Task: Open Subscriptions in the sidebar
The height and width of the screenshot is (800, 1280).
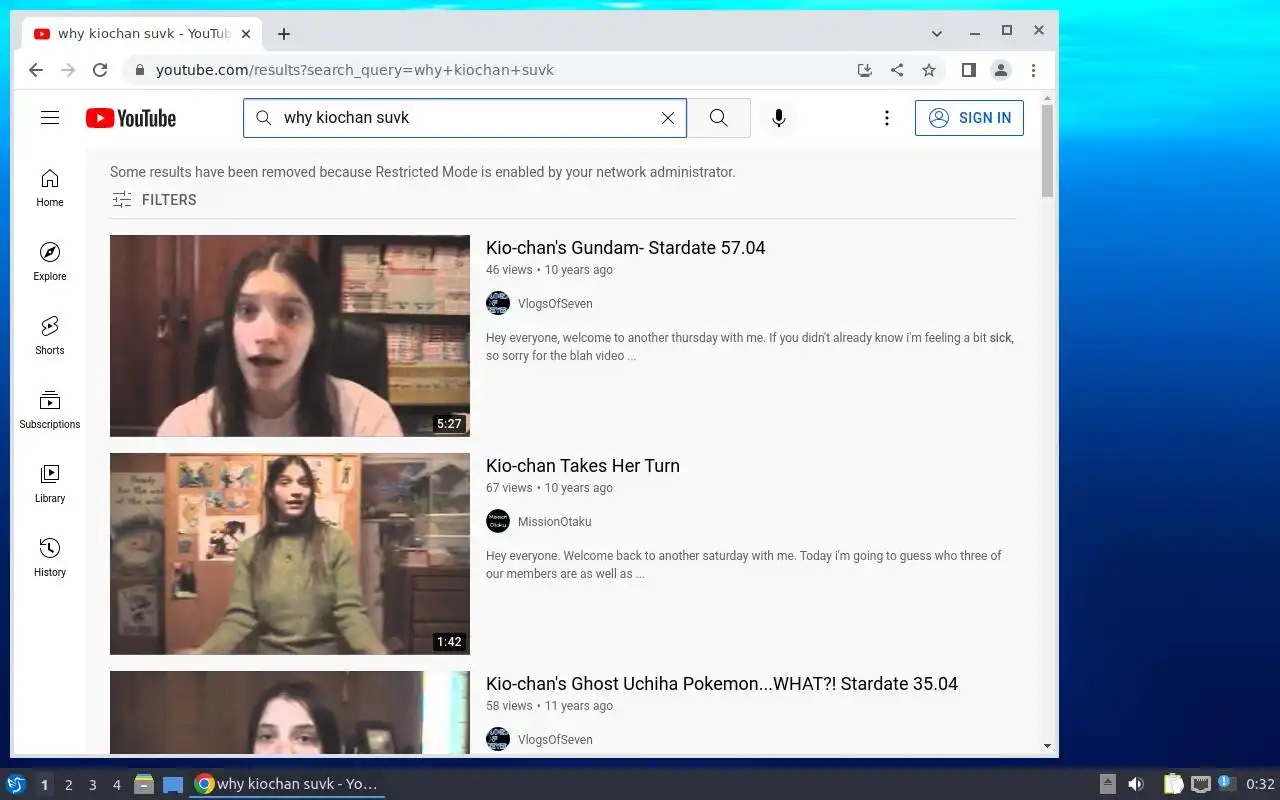Action: (x=50, y=409)
